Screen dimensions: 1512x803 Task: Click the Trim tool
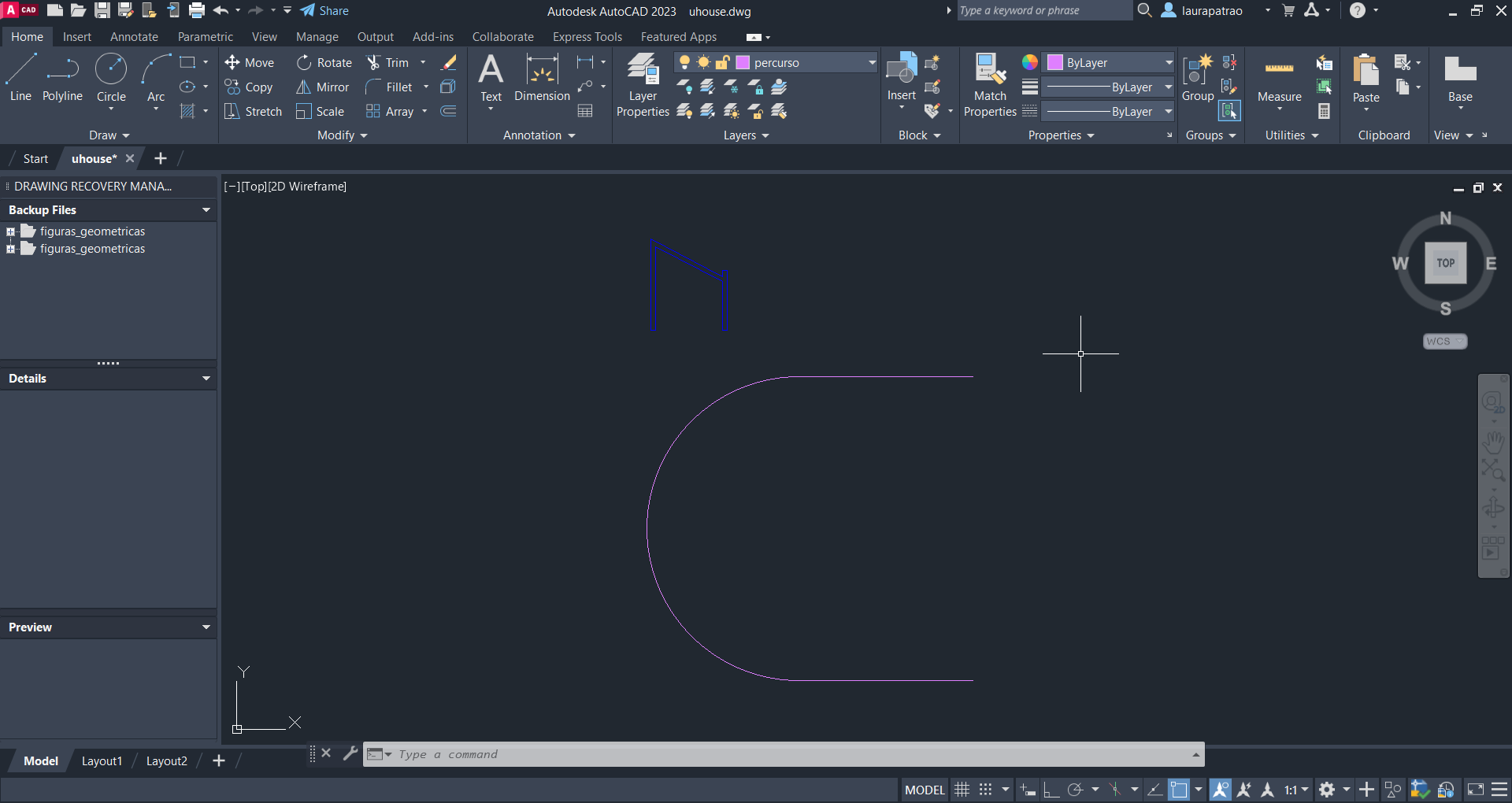[388, 63]
